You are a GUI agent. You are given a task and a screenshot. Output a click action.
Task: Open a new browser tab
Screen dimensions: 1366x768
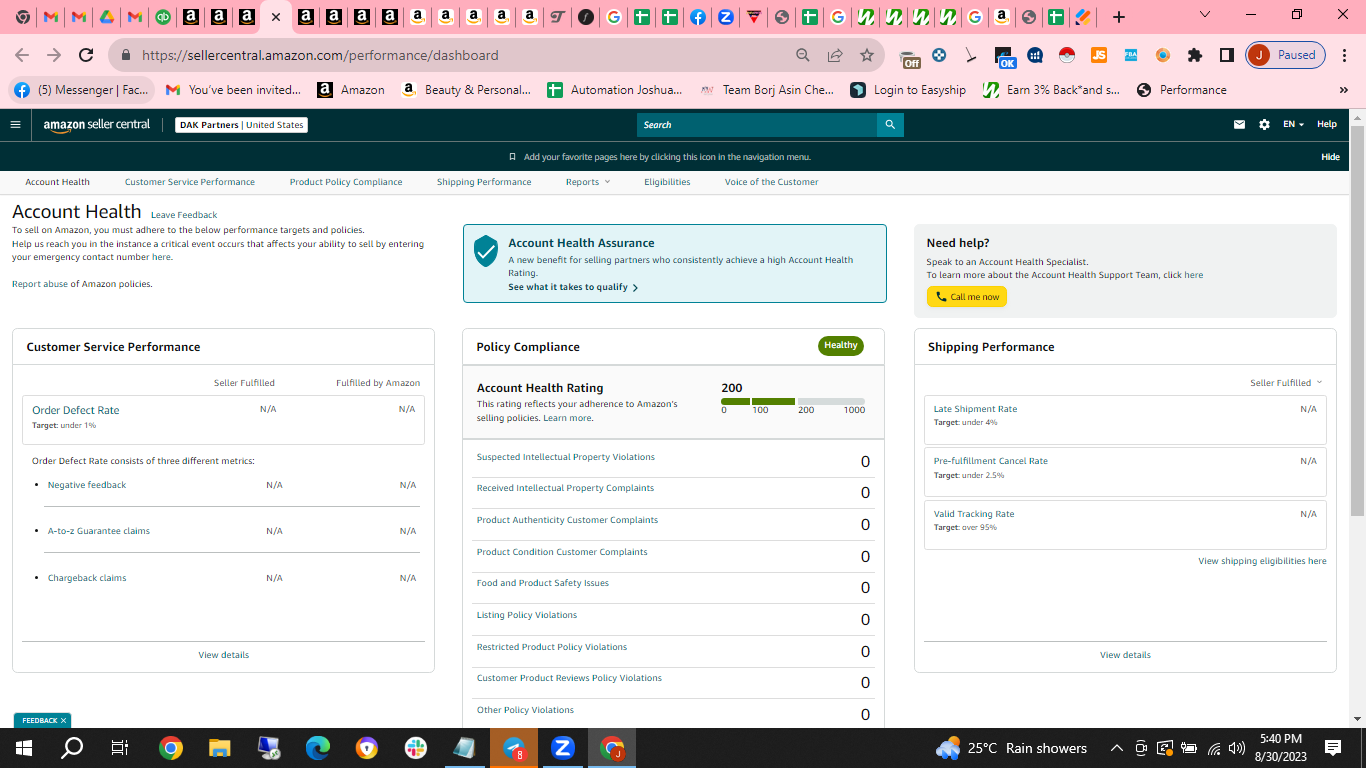(x=1119, y=17)
